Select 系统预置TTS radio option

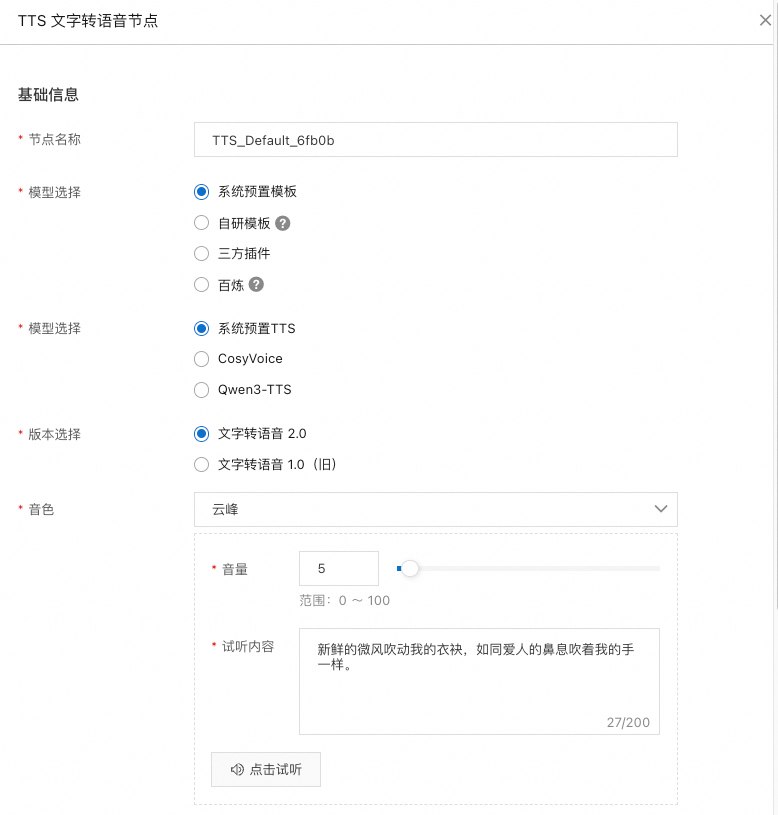[x=202, y=328]
